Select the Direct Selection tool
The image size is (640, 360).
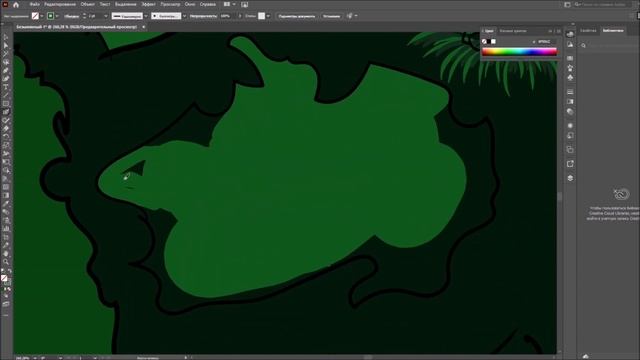[6, 46]
